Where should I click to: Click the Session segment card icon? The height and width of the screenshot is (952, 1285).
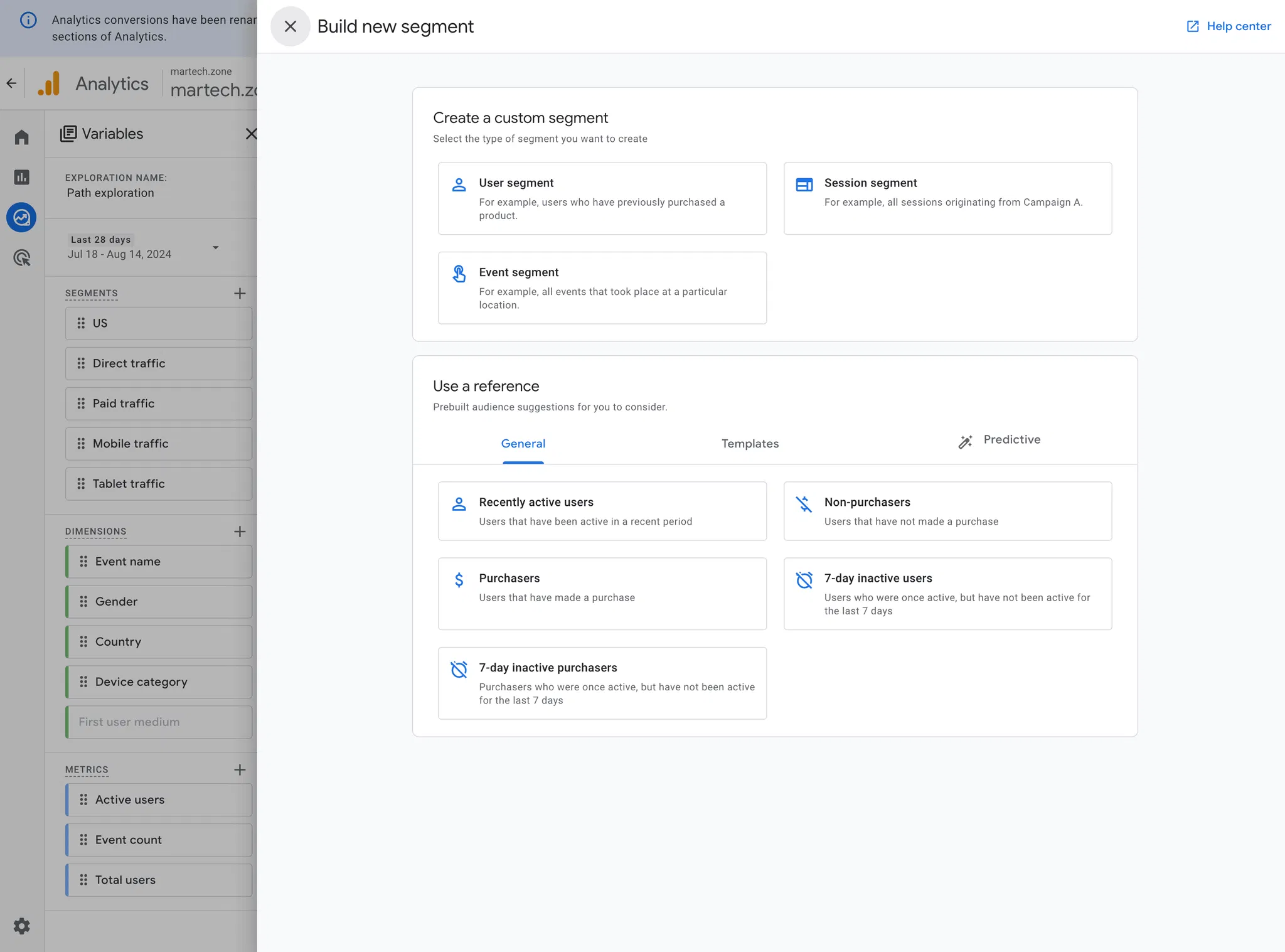[x=804, y=185]
